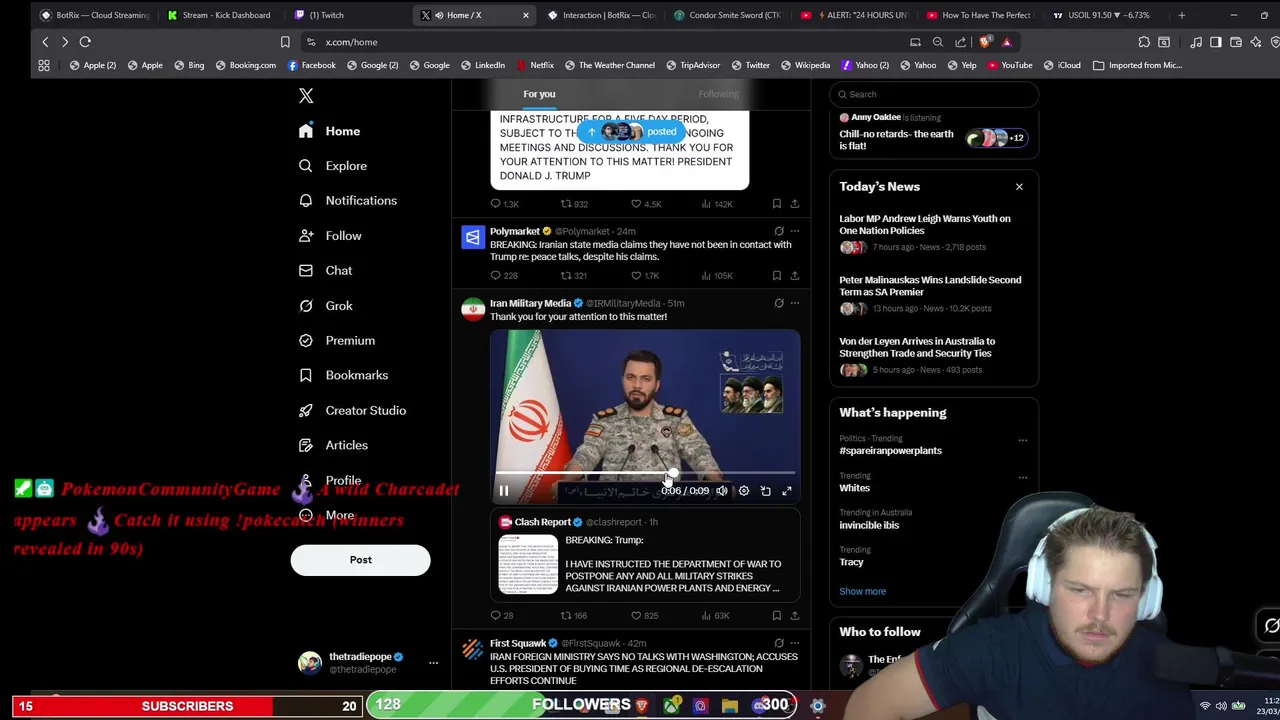This screenshot has height=720, width=1280.
Task: Go to Home in X sidebar
Action: pyautogui.click(x=329, y=131)
